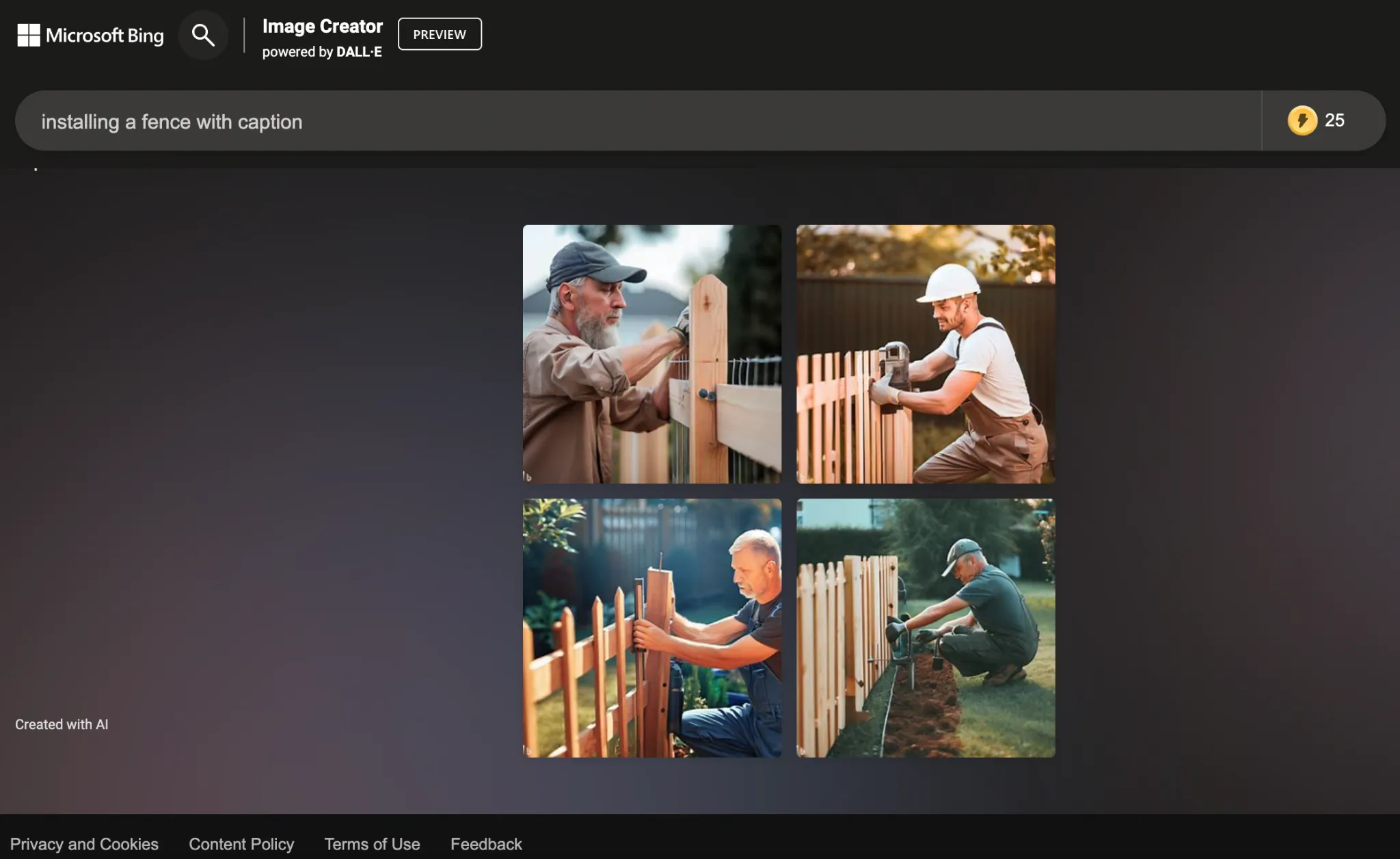1400x859 pixels.
Task: Click the Image Creator title
Action: pyautogui.click(x=322, y=26)
